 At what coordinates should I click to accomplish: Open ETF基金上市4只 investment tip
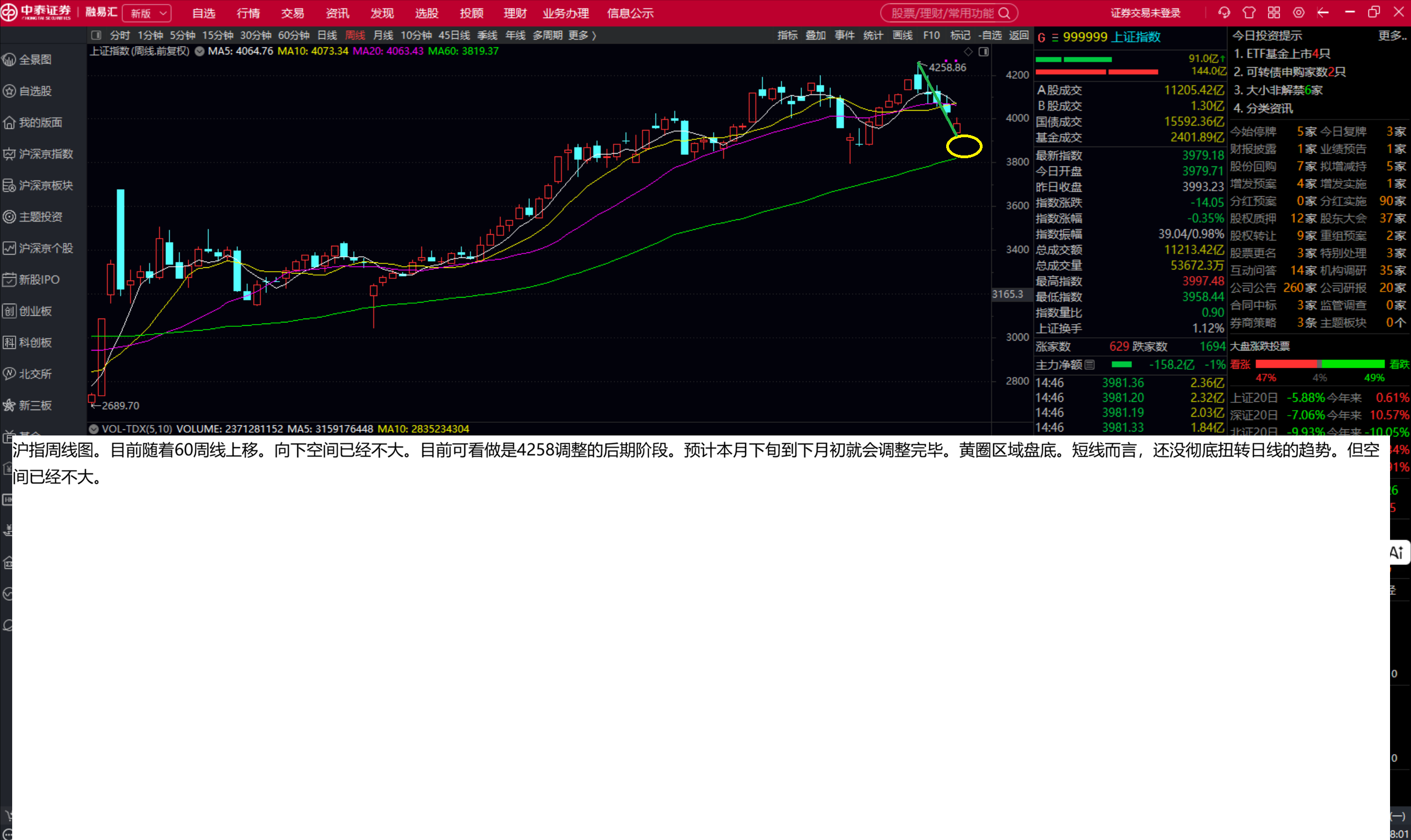click(1282, 54)
